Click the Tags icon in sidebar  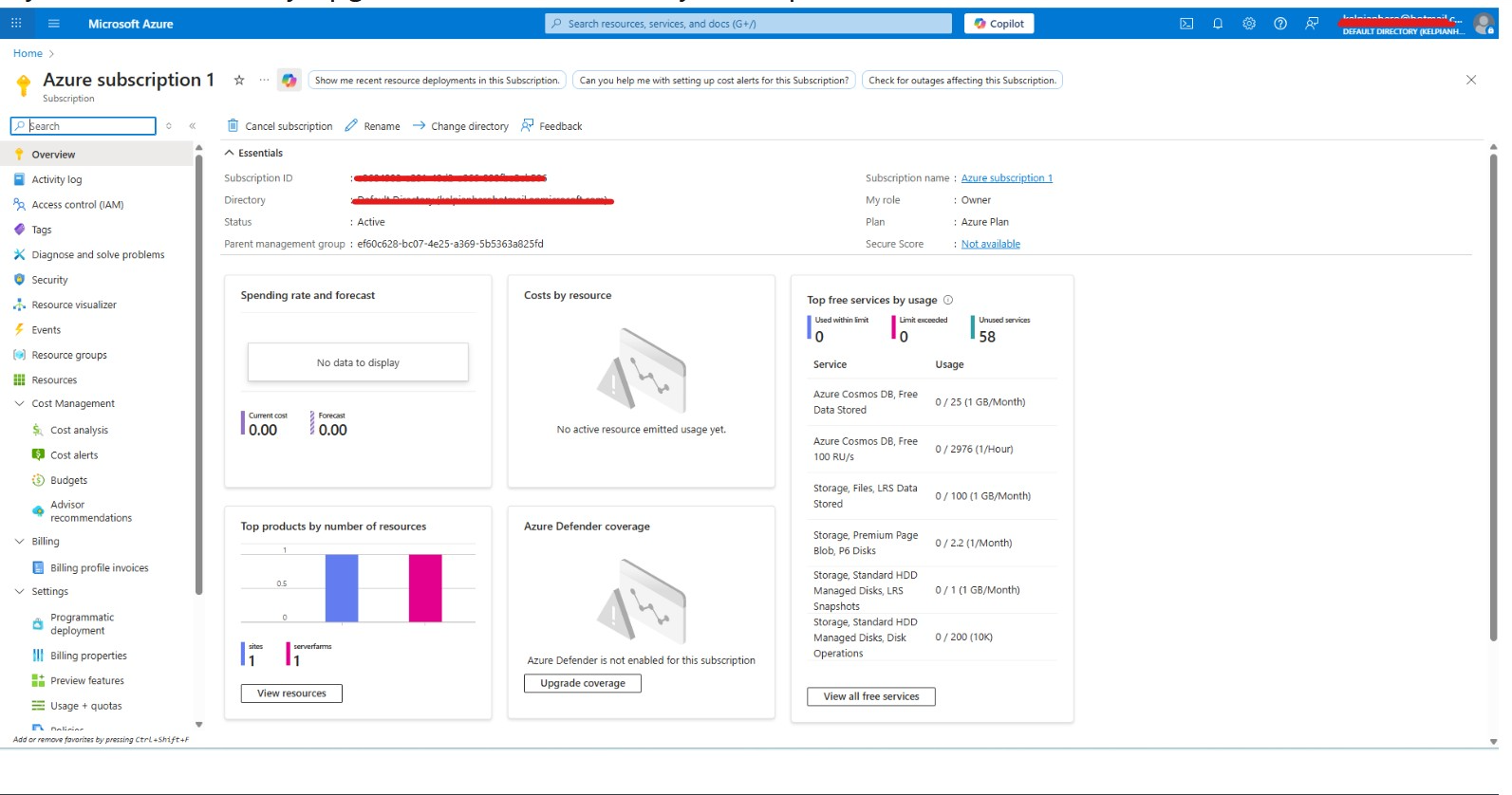[x=19, y=230]
